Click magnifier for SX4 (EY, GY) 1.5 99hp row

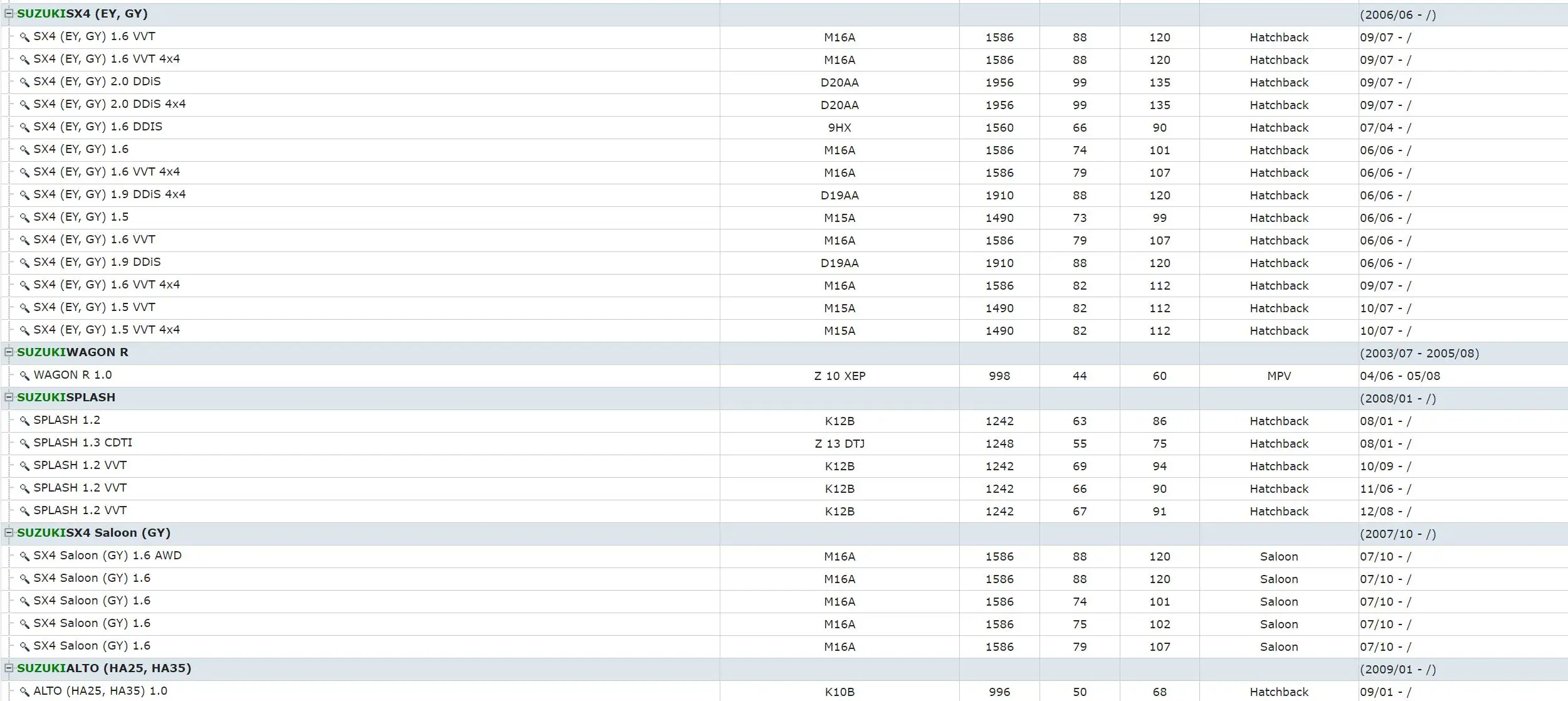point(24,218)
